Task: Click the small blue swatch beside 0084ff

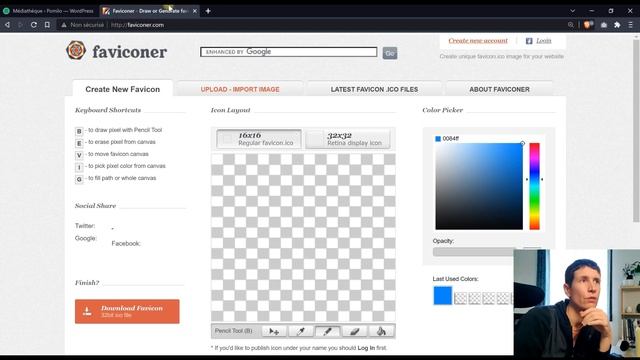Action: coord(438,139)
